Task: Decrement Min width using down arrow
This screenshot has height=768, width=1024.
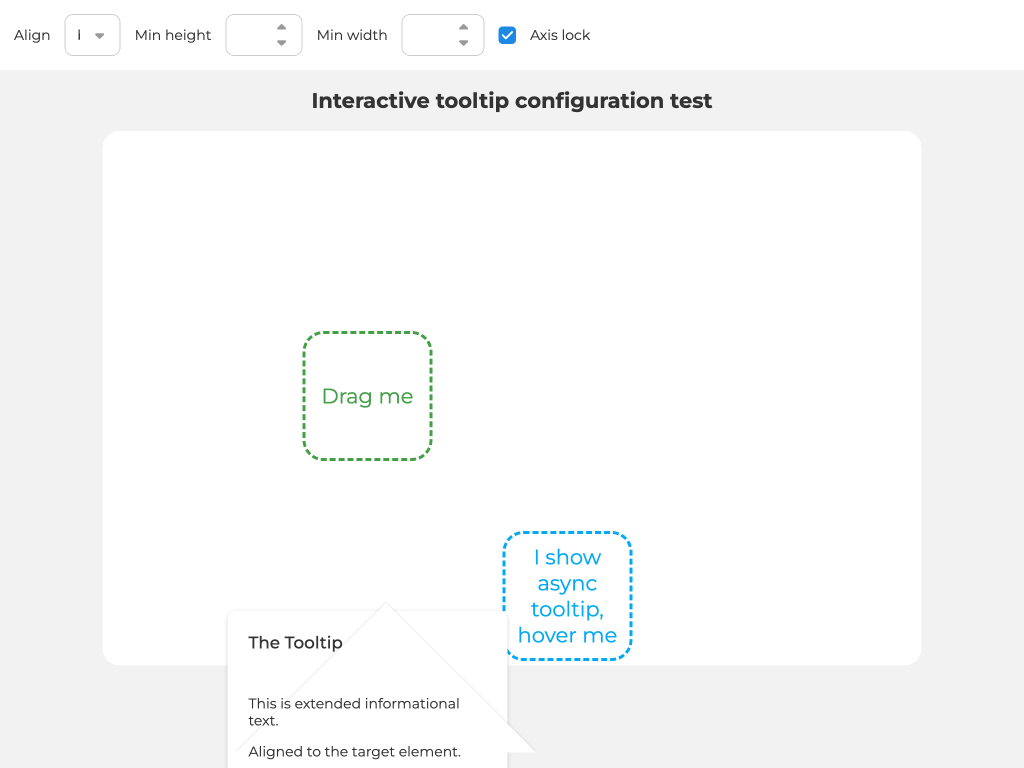Action: point(464,43)
